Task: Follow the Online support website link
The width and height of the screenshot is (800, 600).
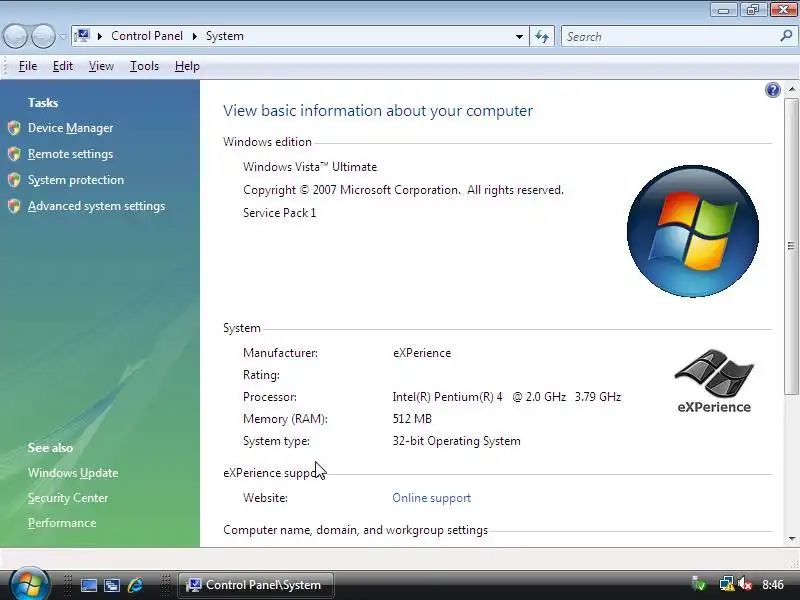Action: tap(432, 498)
